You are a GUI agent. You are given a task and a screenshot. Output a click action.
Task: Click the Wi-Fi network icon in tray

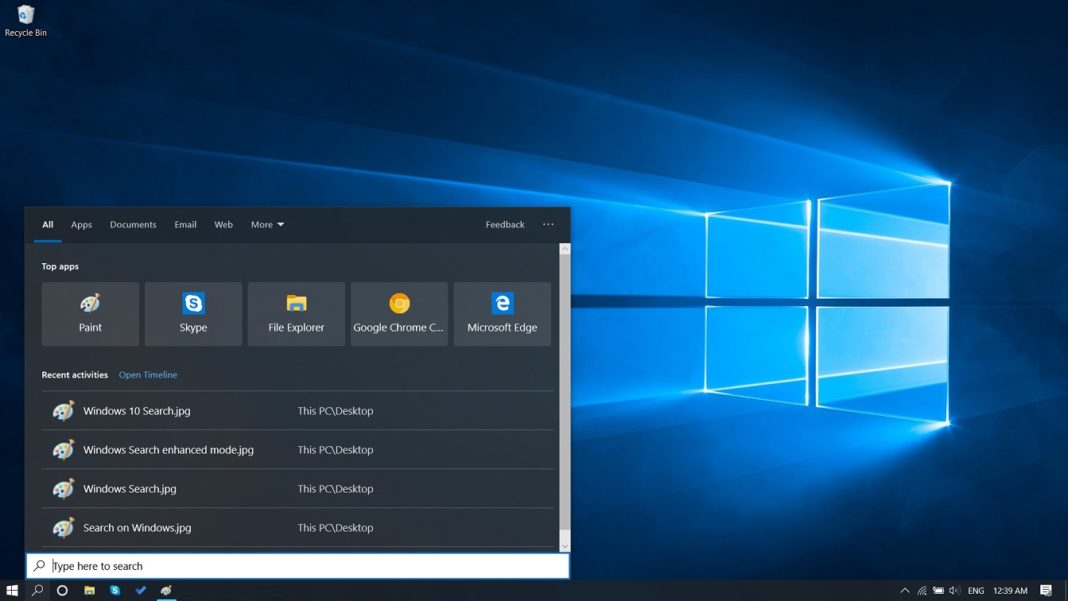click(923, 591)
